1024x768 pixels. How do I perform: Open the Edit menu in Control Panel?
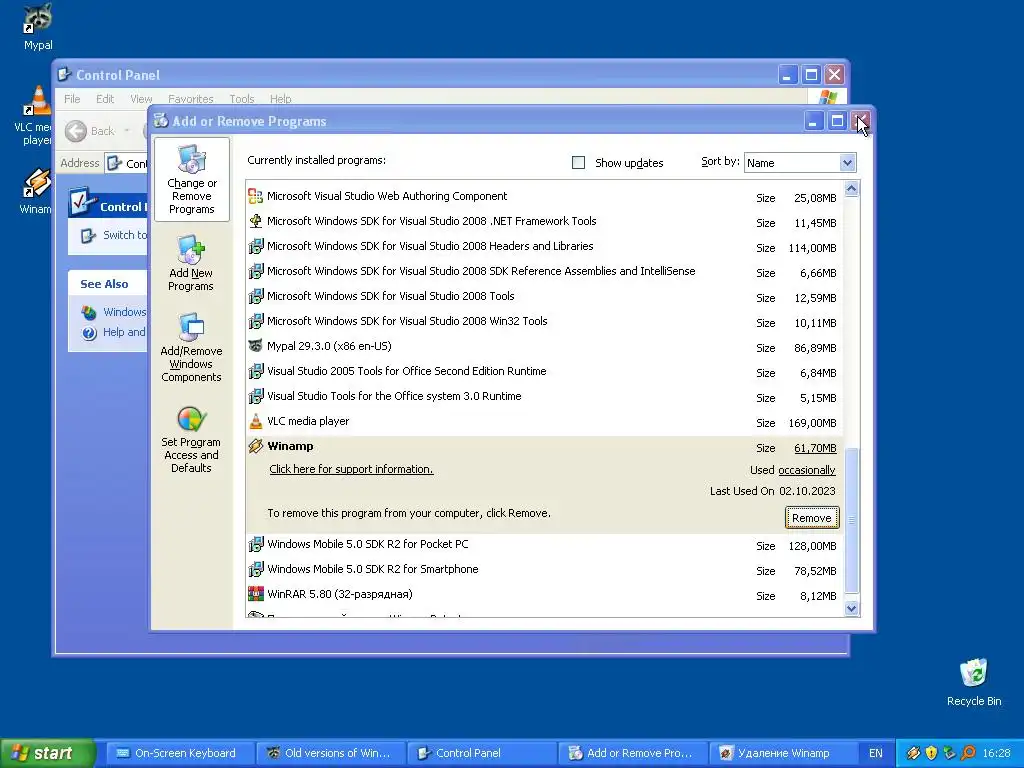(x=104, y=99)
